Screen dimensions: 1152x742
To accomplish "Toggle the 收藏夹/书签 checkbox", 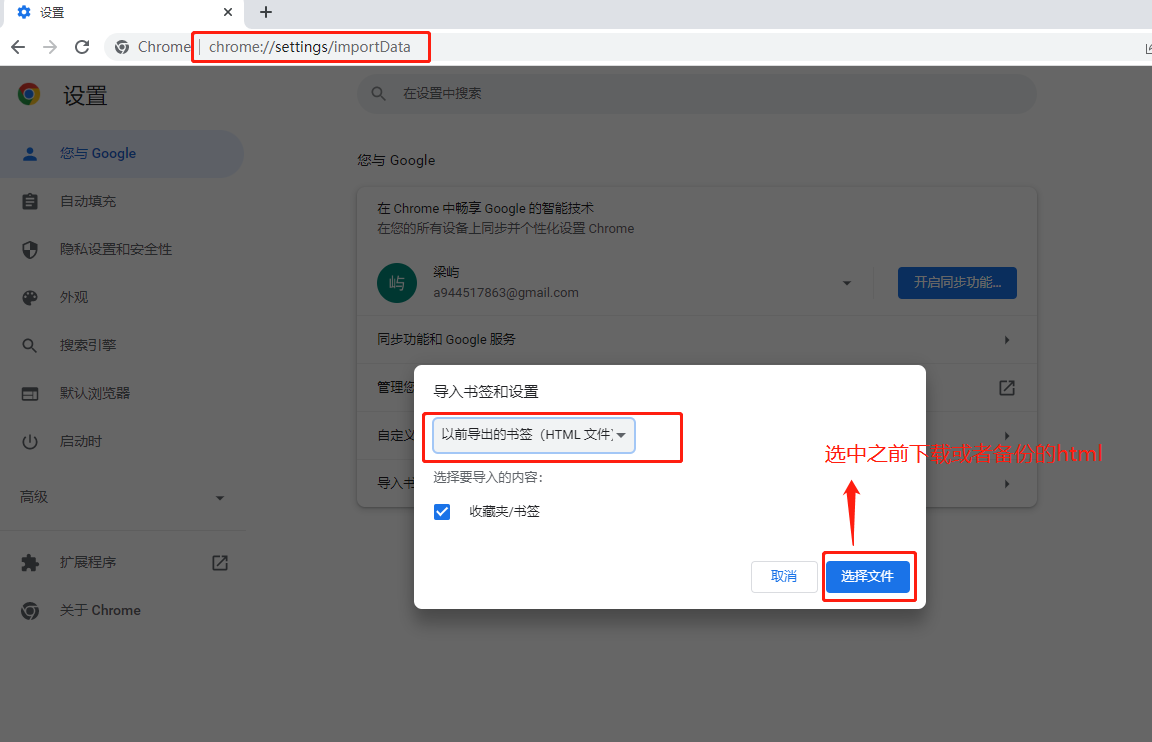I will [x=442, y=512].
